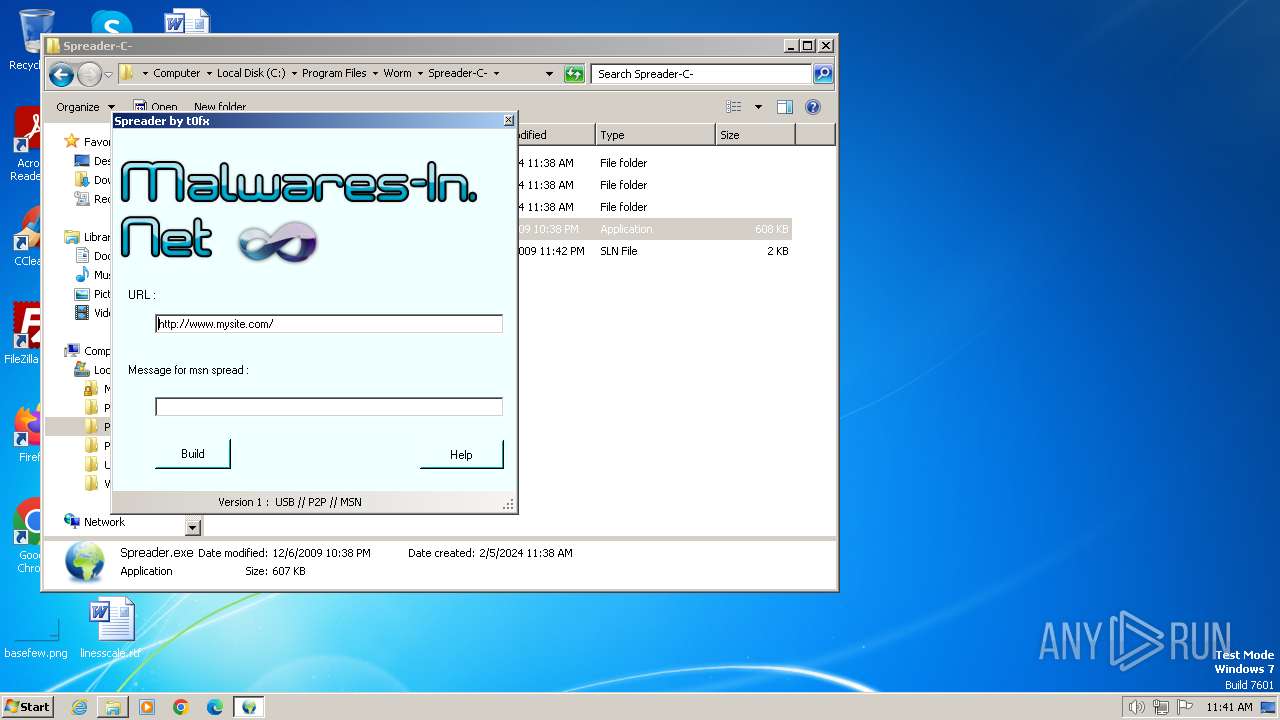
Task: Open Firefox desktop shortcut
Action: point(28,433)
